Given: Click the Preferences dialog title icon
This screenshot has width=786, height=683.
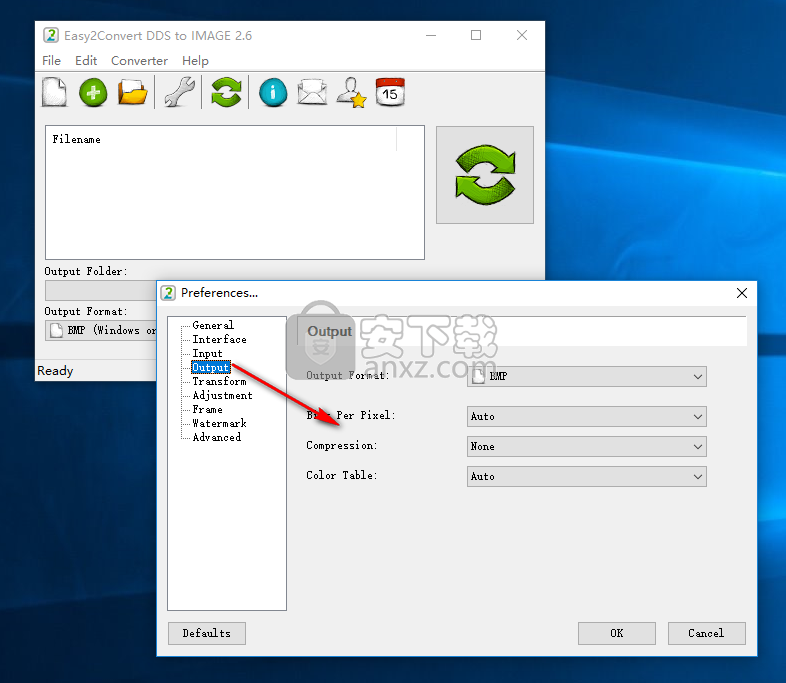Looking at the screenshot, I should click(x=168, y=293).
